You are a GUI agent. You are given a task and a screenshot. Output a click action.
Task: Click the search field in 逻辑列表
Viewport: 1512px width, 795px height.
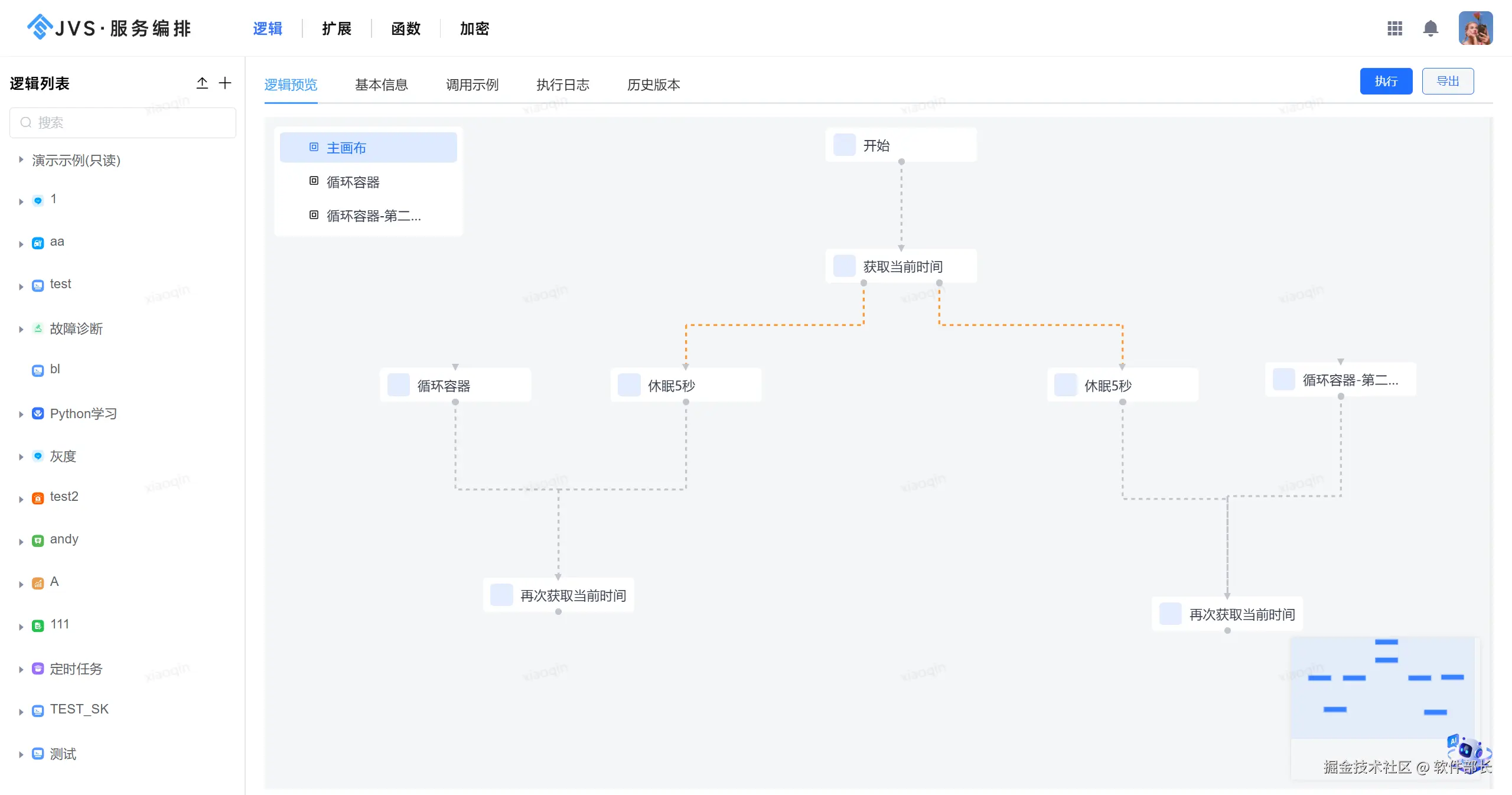[123, 123]
